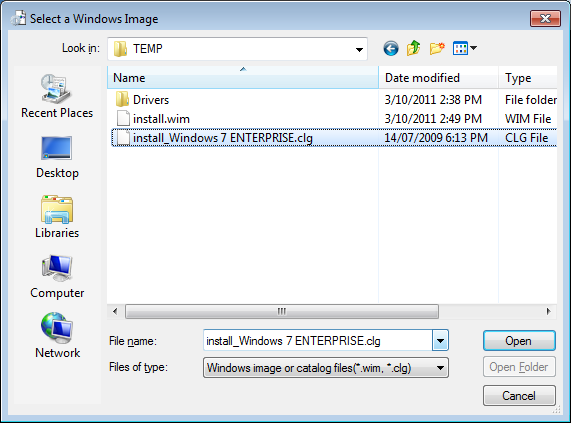The height and width of the screenshot is (423, 571).
Task: Select the Drivers folder name
Action: pyautogui.click(x=151, y=99)
